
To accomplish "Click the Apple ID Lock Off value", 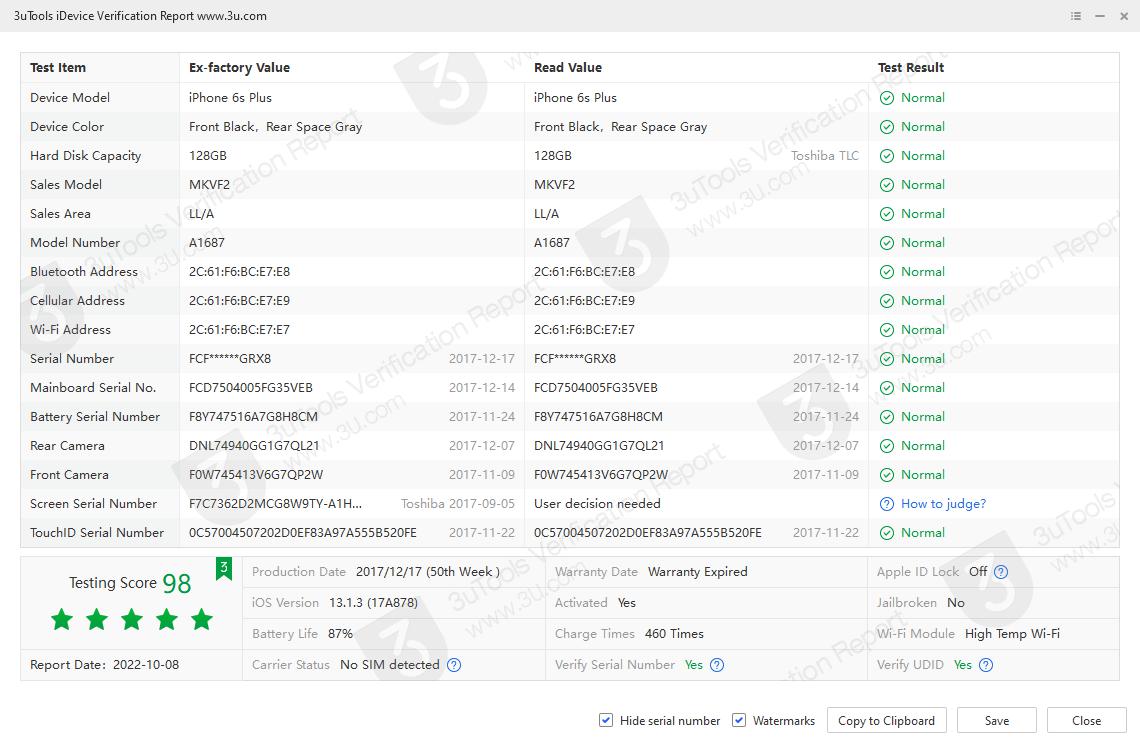I will click(x=978, y=572).
